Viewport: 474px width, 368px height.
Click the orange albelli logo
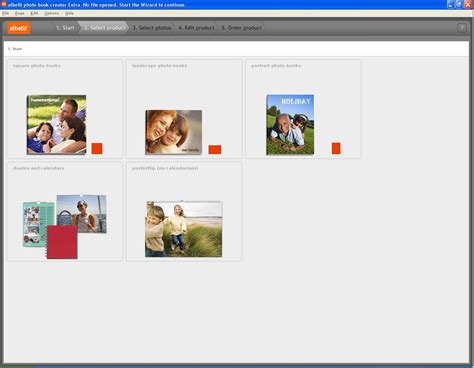(x=19, y=28)
